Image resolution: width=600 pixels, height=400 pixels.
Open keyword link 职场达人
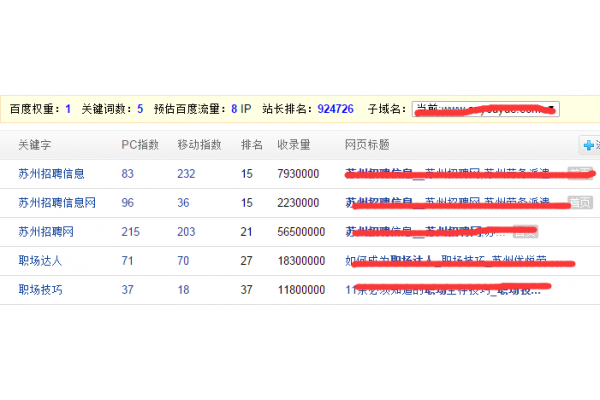coord(40,261)
